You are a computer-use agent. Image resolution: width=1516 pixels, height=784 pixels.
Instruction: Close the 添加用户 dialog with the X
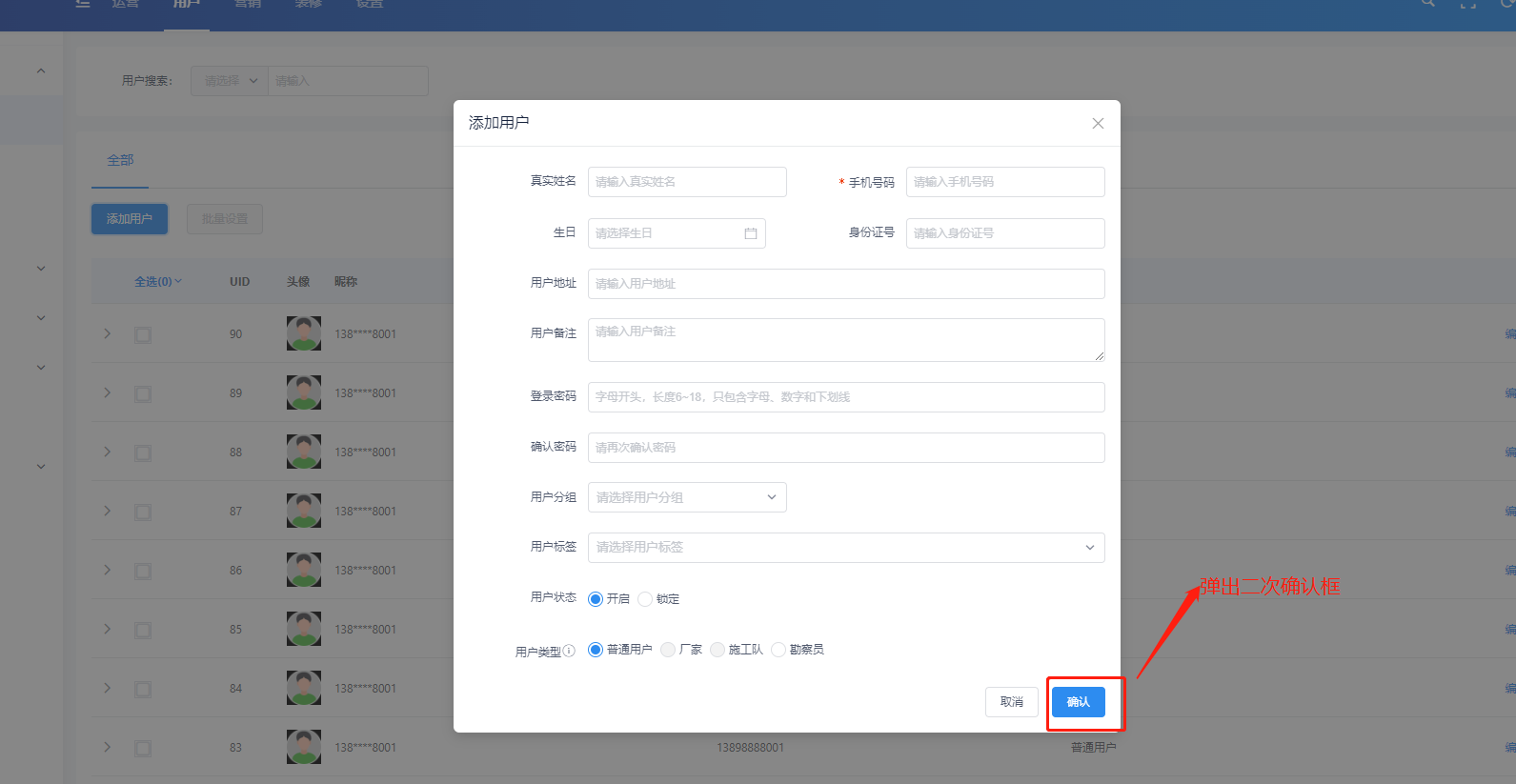[x=1098, y=124]
